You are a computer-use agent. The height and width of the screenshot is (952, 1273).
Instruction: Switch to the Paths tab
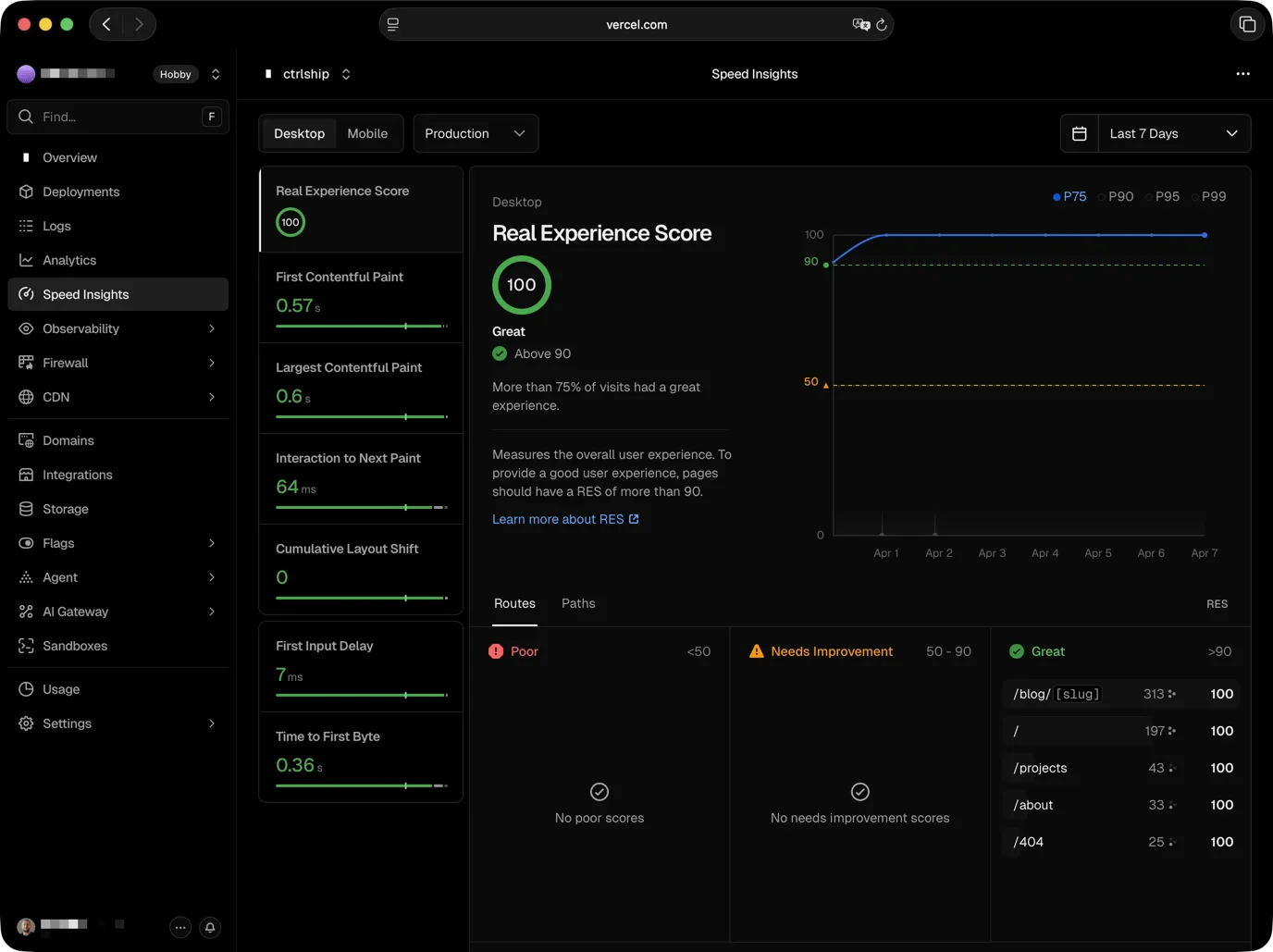[x=578, y=603]
